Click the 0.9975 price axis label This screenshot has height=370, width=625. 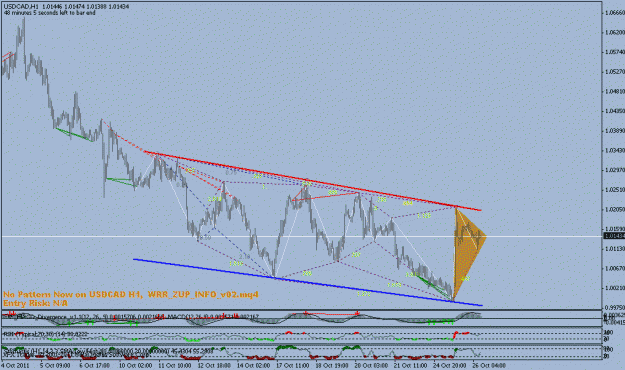(615, 307)
